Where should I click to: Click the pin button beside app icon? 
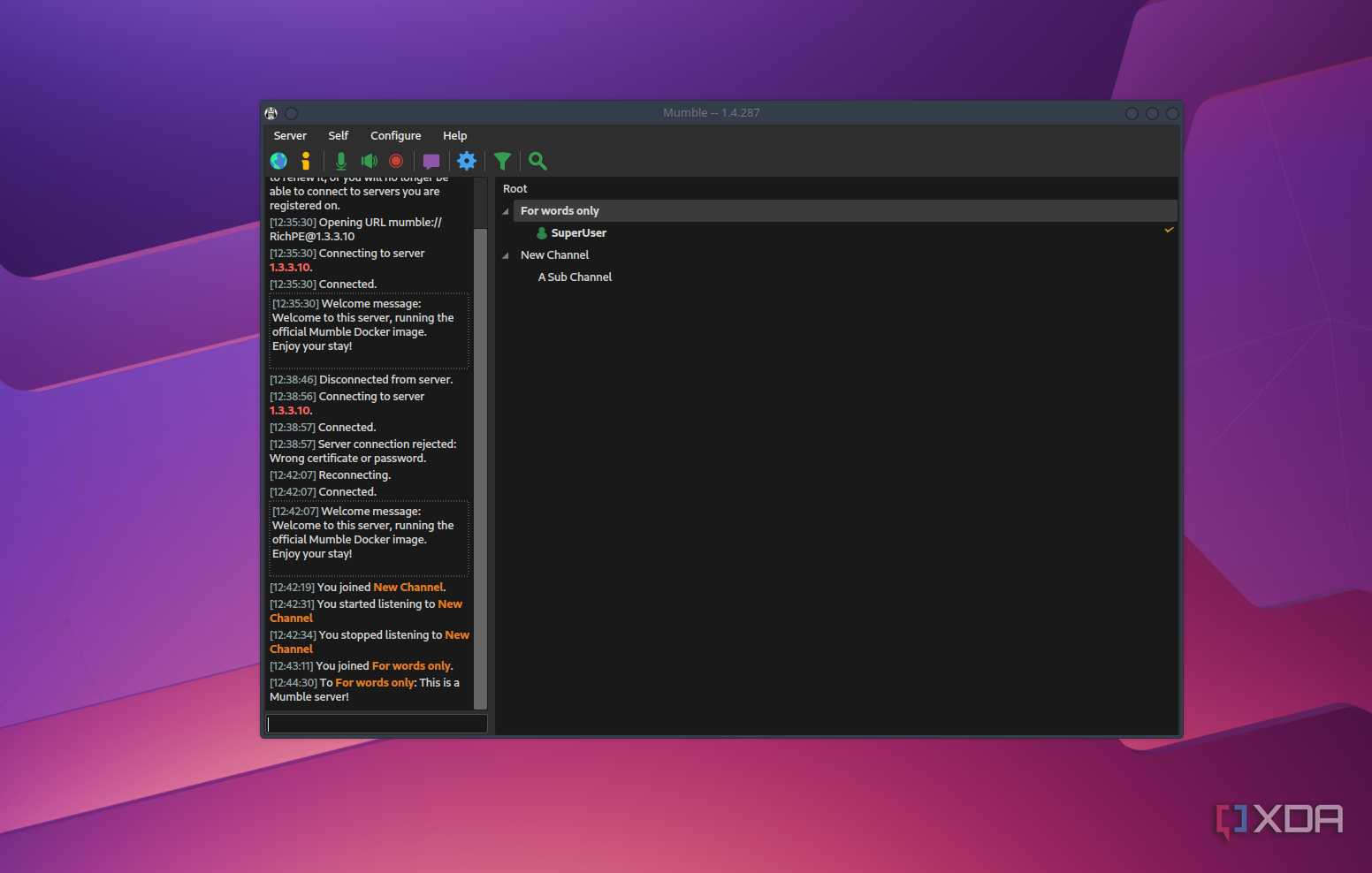coord(292,113)
